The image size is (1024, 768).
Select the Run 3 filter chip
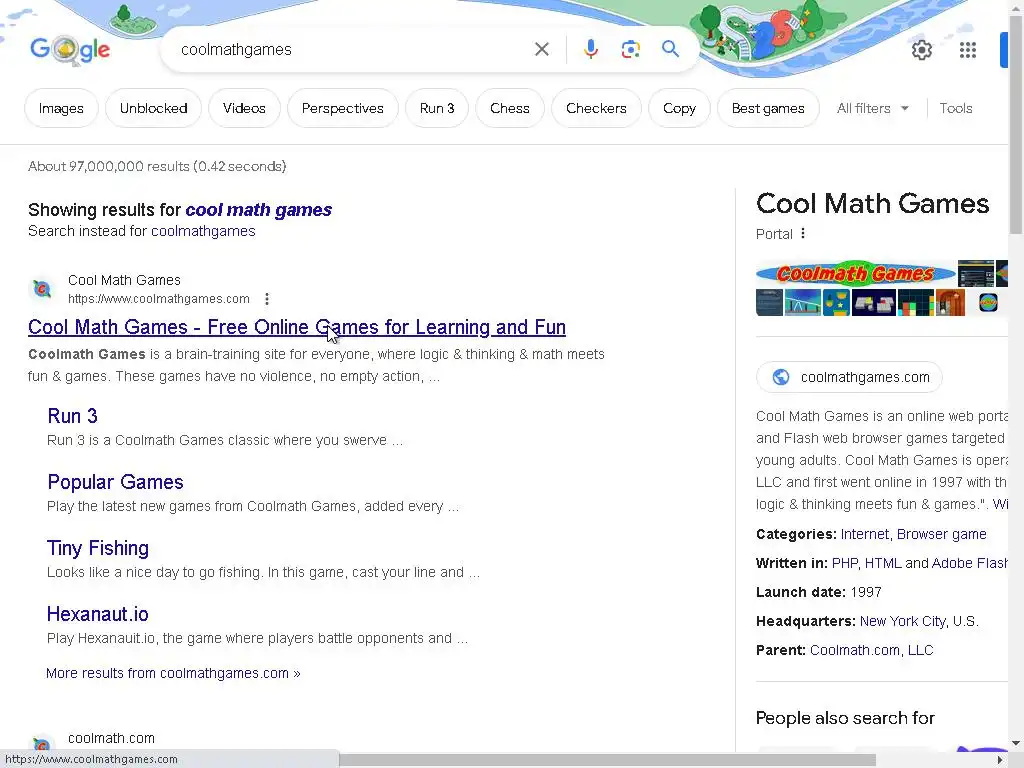tap(437, 108)
